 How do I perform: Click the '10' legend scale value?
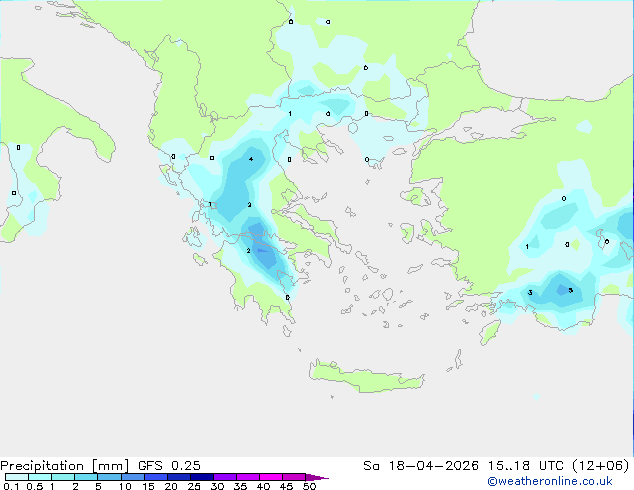coord(125,486)
